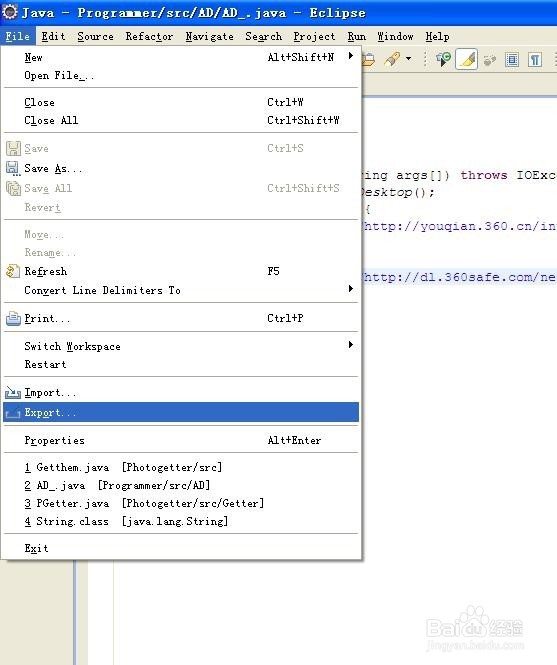The height and width of the screenshot is (665, 557).
Task: Click Exit in the File menu
Action: tap(181, 548)
